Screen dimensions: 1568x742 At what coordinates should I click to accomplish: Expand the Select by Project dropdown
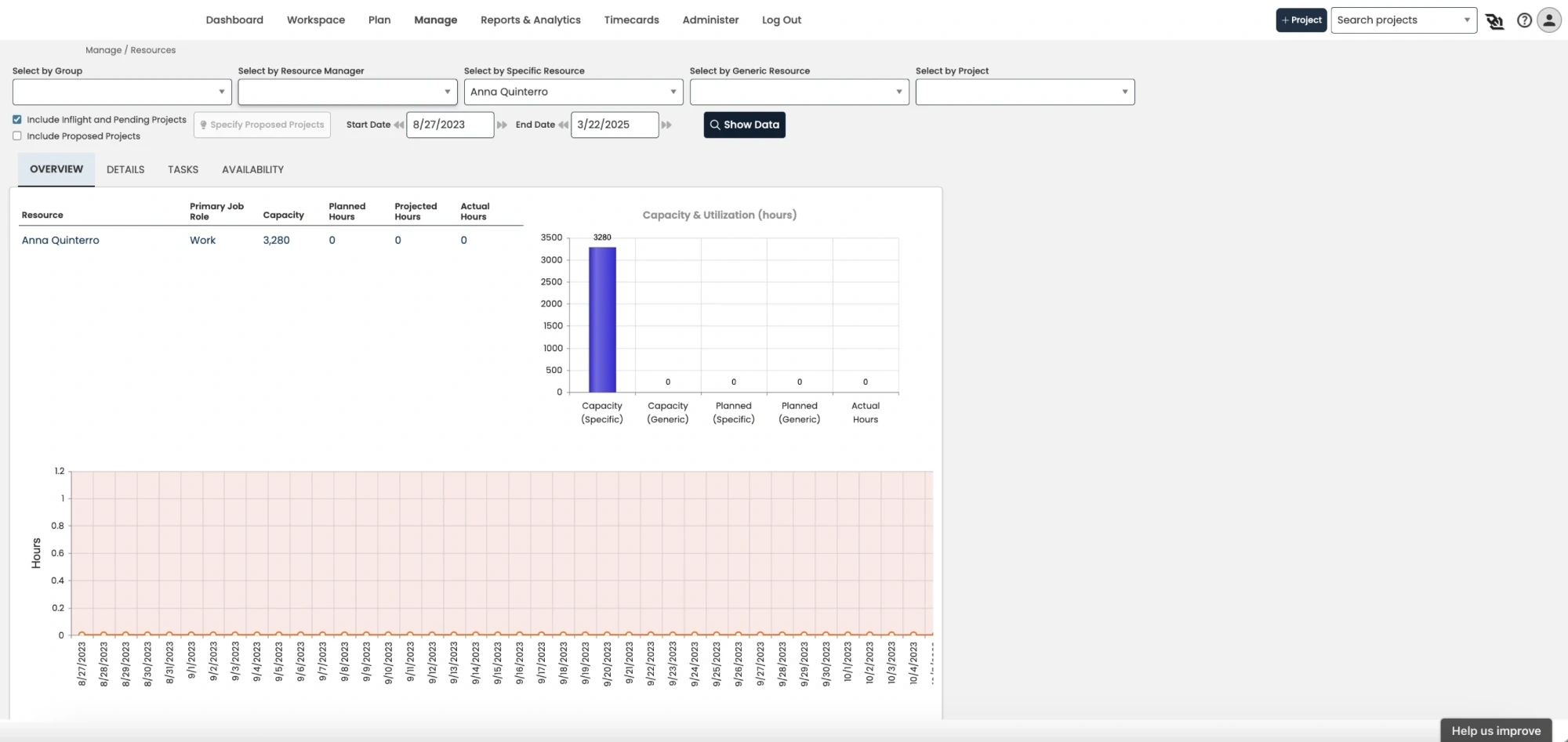tap(1025, 92)
